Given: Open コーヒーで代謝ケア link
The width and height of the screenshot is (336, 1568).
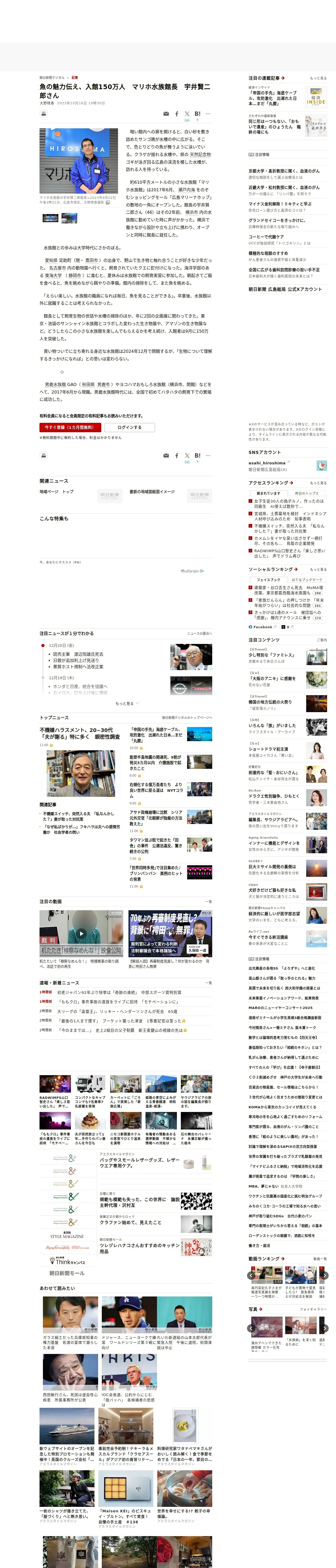Looking at the screenshot, I should pyautogui.click(x=266, y=237).
